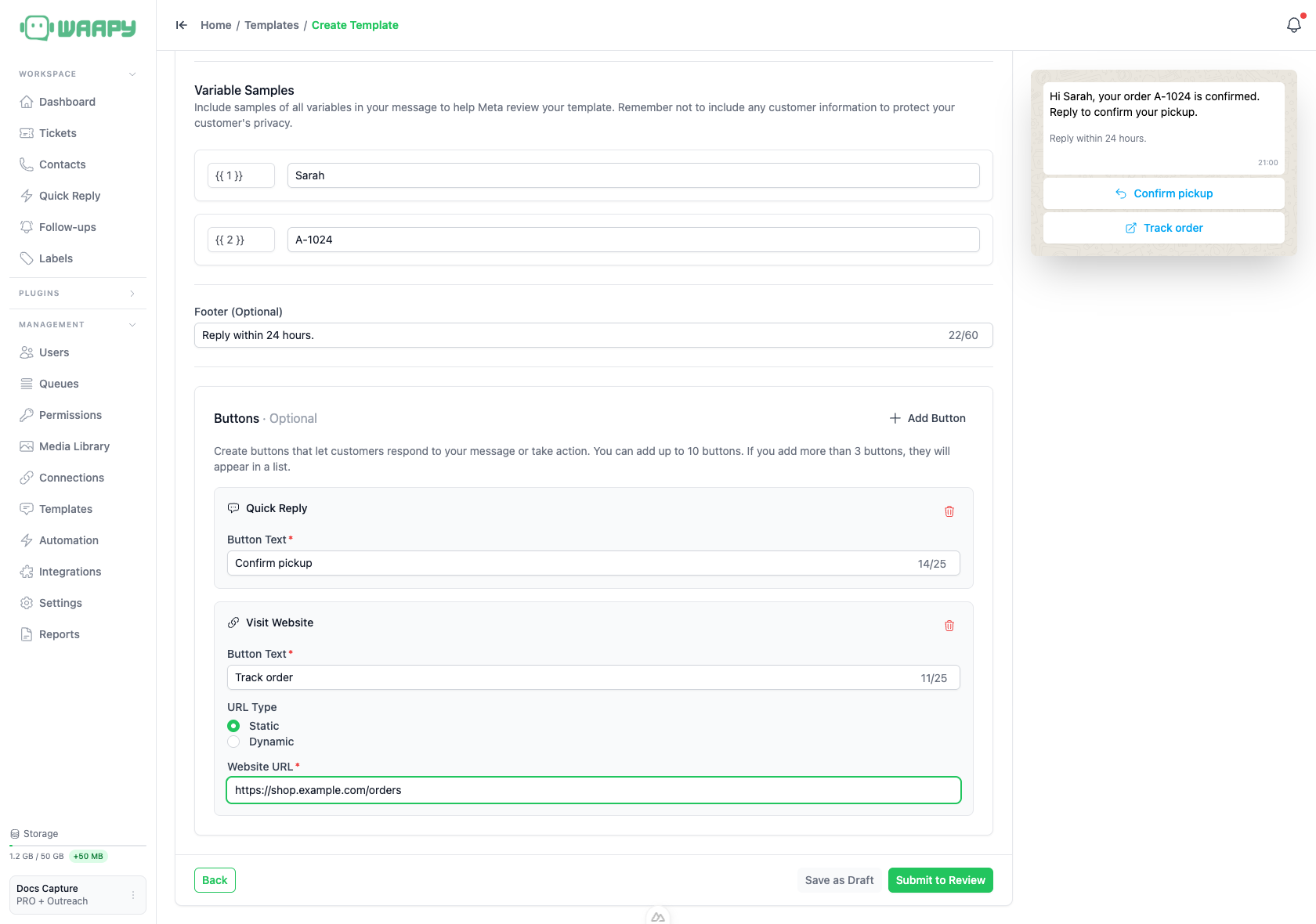Select the Dynamic URL type radio
The image size is (1316, 924).
[233, 742]
